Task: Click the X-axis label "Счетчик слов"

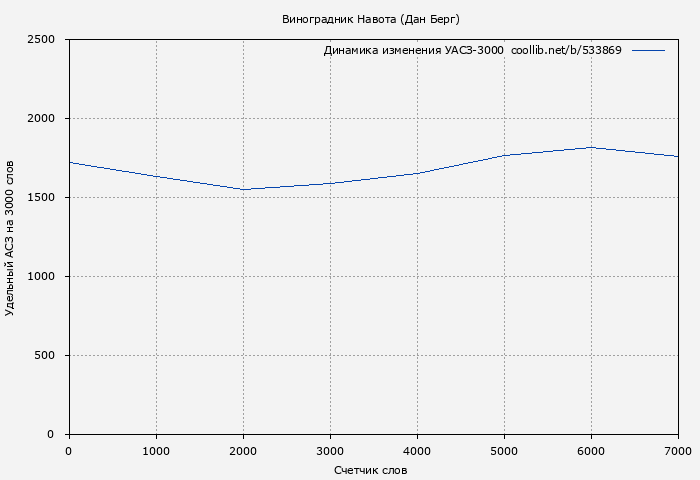Action: pyautogui.click(x=371, y=470)
